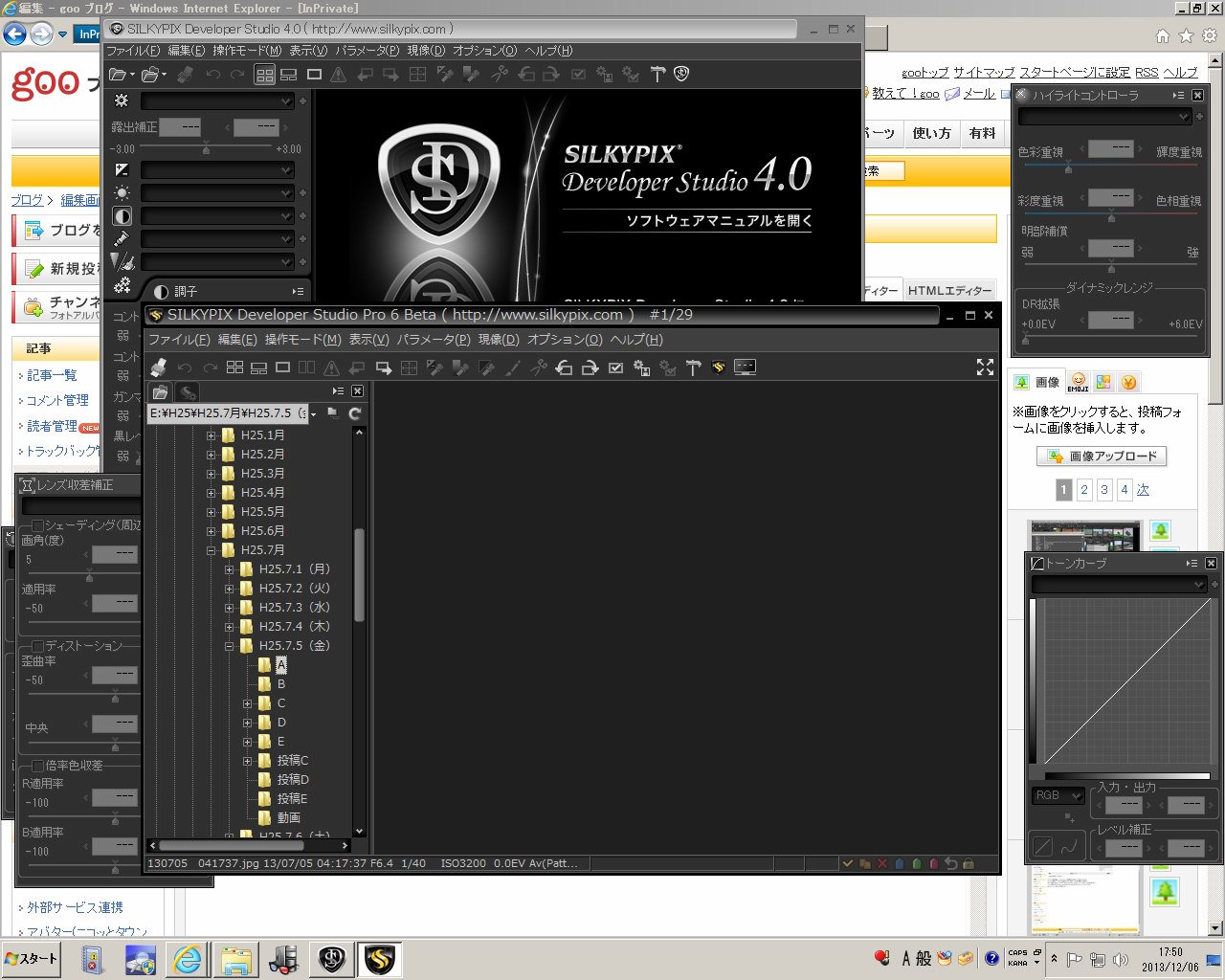1225x980 pixels.
Task: Open ソフトウェアマニュアルを開く link
Action: tap(719, 221)
